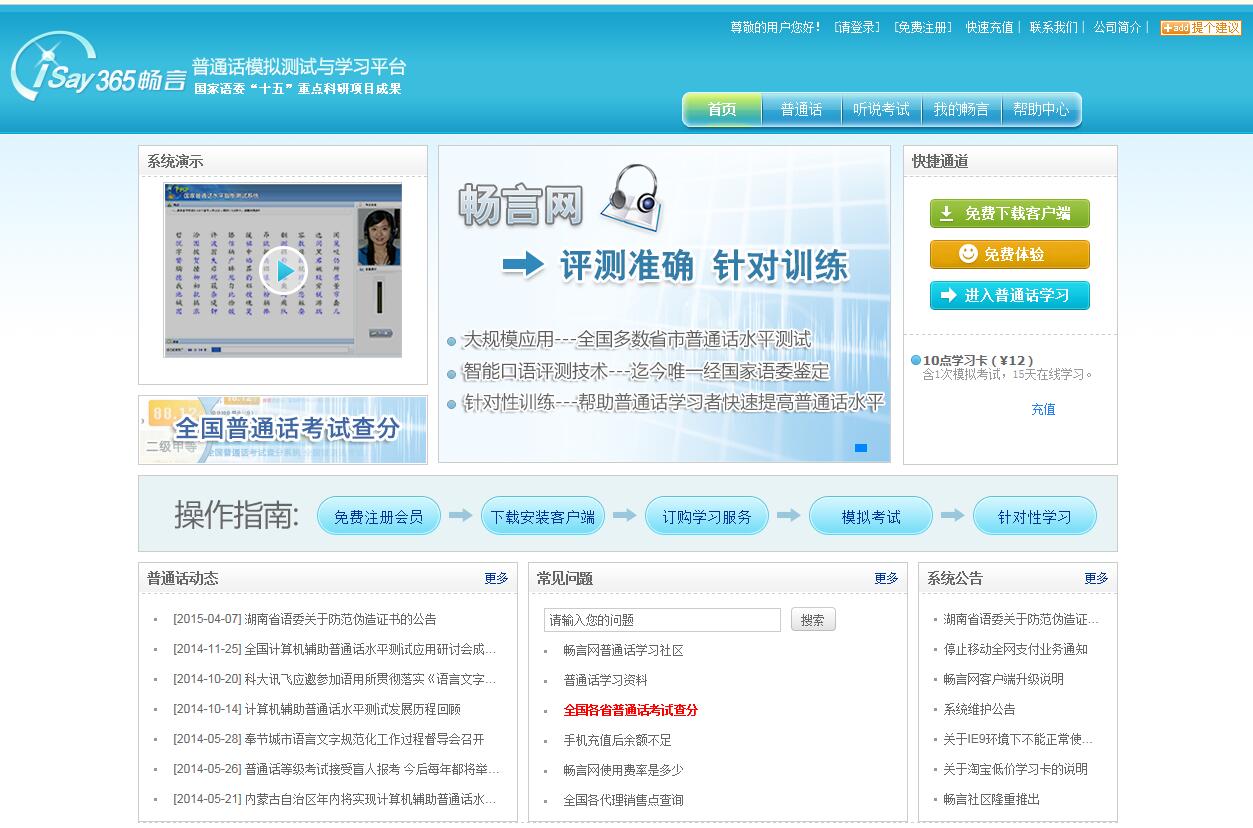
Task: Open the 全国普通话考试查分 banner
Action: click(x=282, y=430)
